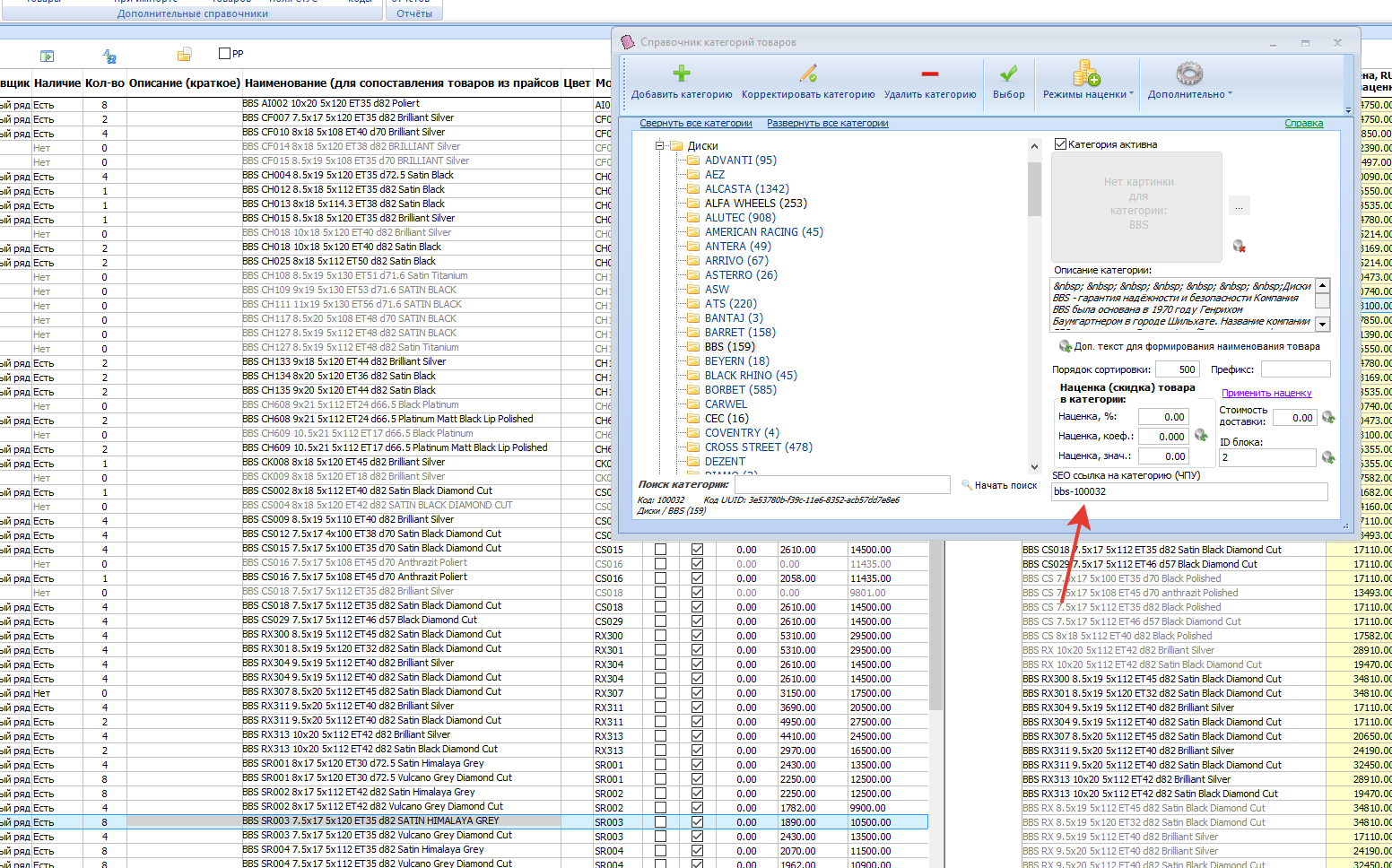Click the icon beside Доп. текст label
The image size is (1392, 868).
pyautogui.click(x=1065, y=346)
